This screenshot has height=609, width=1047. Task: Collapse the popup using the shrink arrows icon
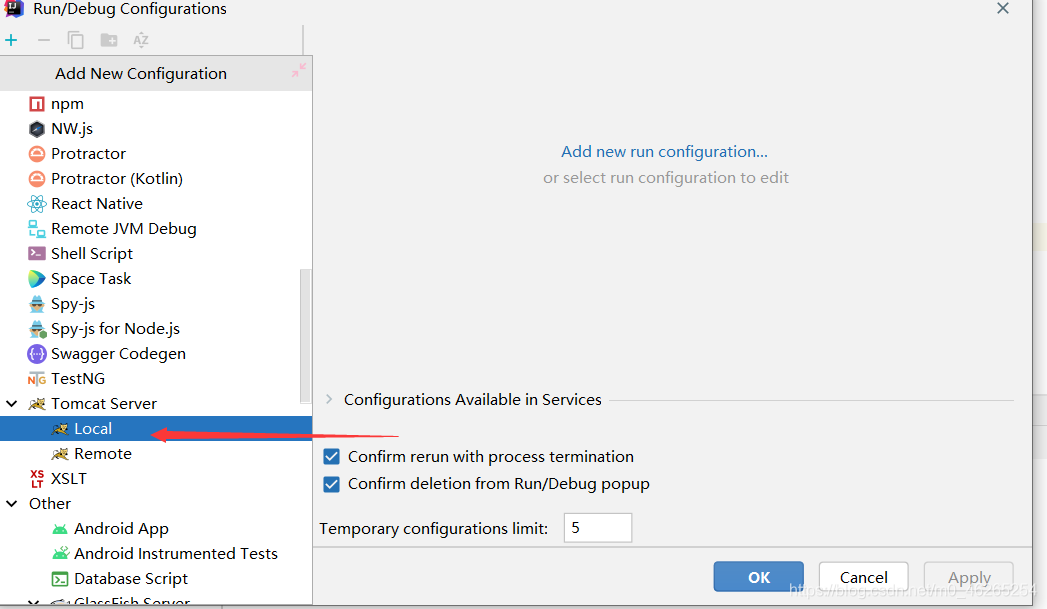click(298, 71)
